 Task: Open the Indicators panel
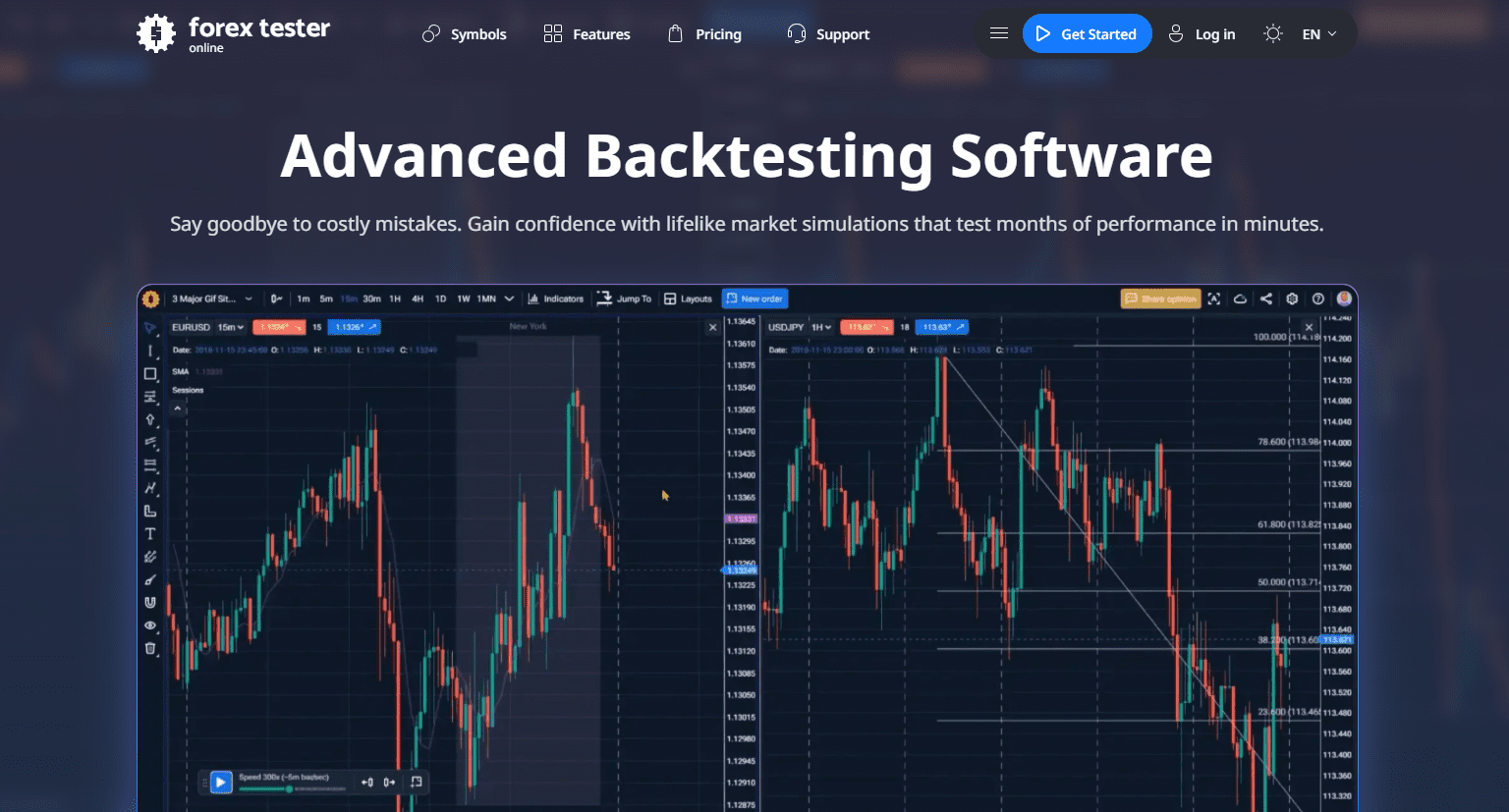556,298
